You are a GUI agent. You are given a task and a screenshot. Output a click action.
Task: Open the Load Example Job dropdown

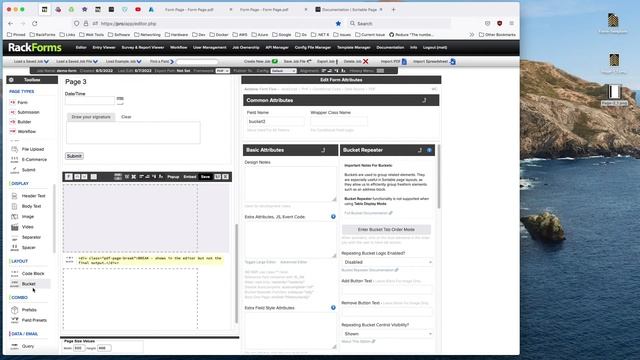click(x=123, y=62)
